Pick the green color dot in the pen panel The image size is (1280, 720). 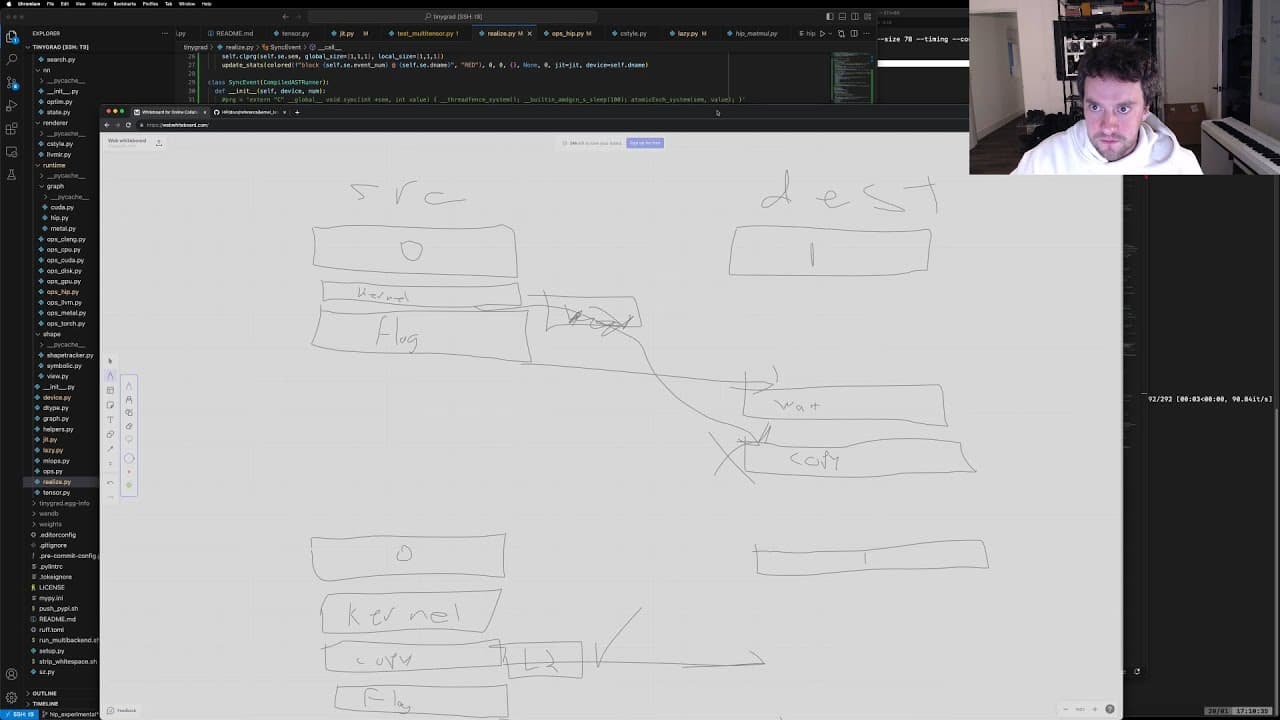[x=129, y=485]
